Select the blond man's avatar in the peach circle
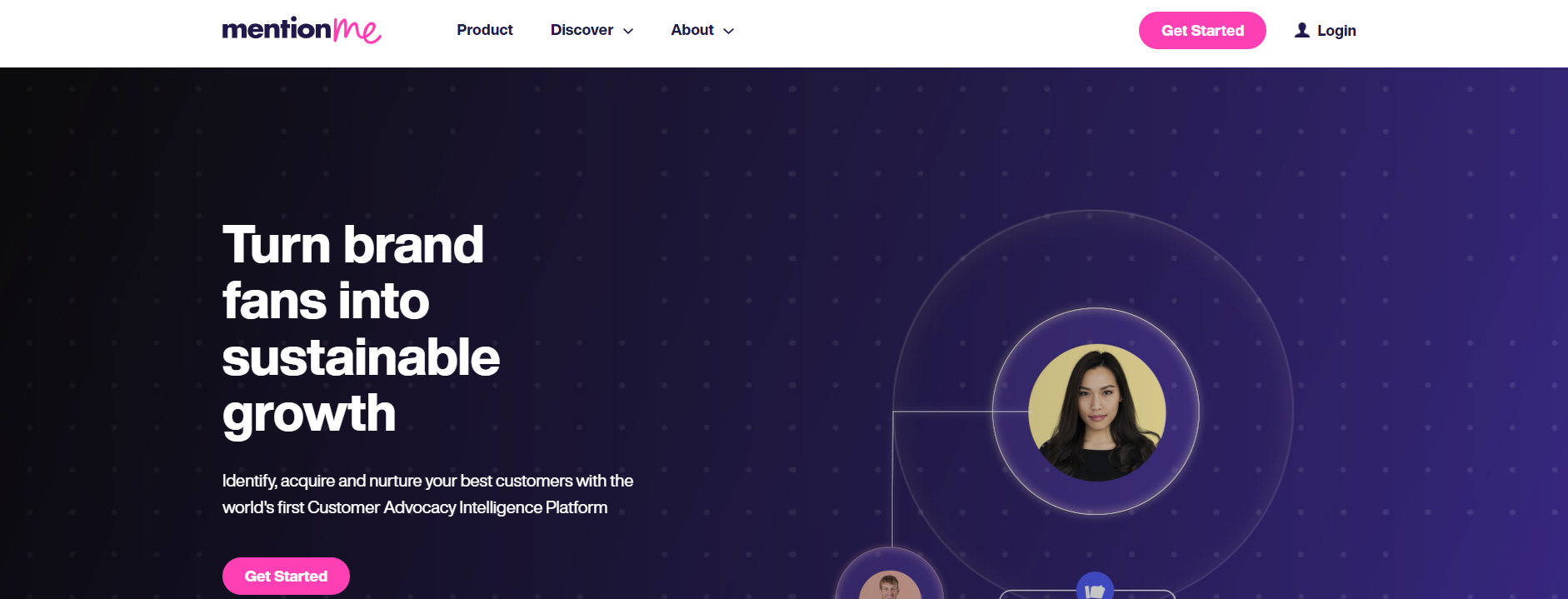The image size is (1568, 599). (890, 586)
